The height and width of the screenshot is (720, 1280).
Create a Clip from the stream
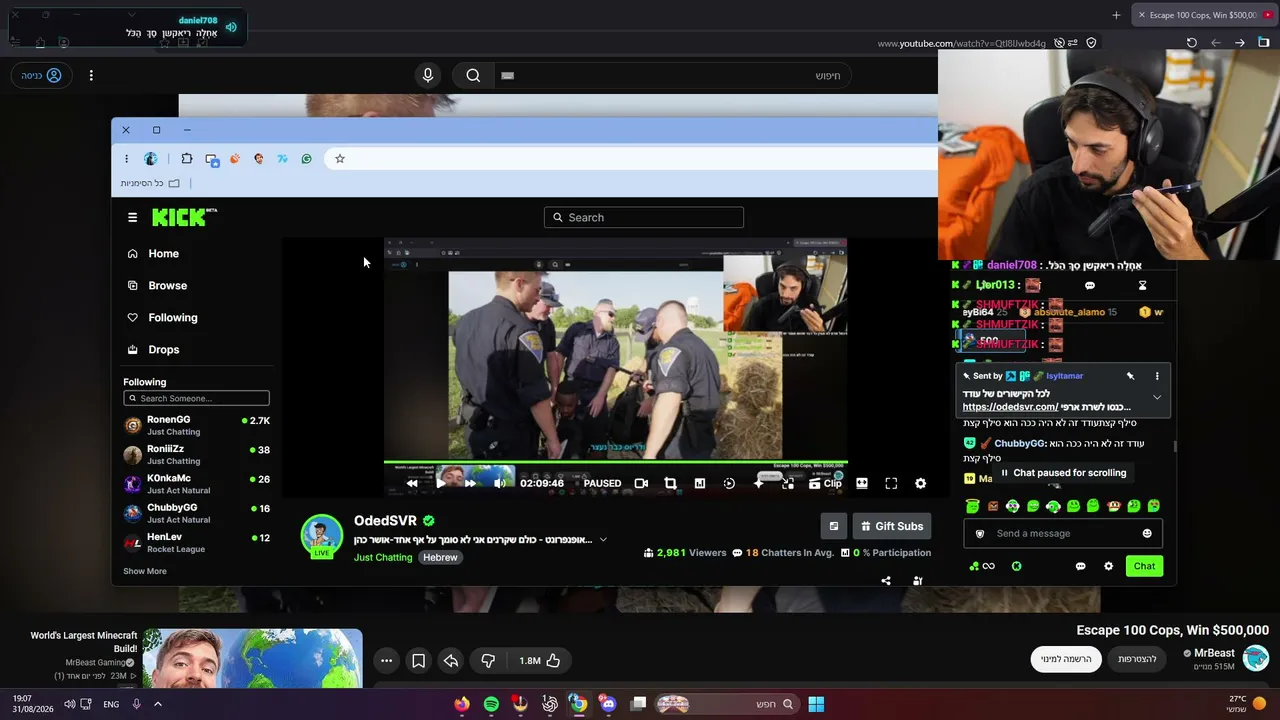point(825,483)
